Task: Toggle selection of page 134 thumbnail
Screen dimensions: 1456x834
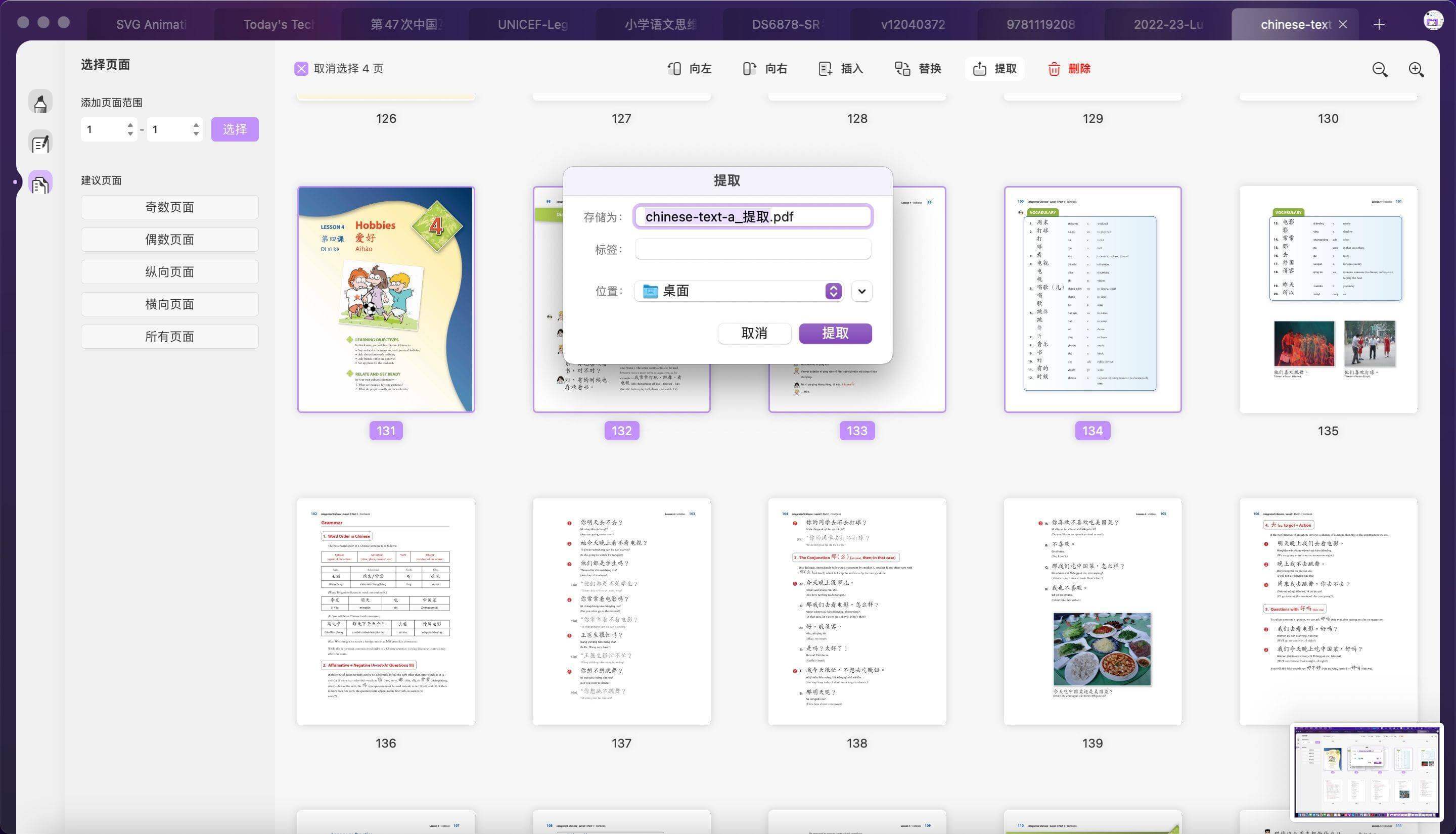Action: click(x=1093, y=299)
